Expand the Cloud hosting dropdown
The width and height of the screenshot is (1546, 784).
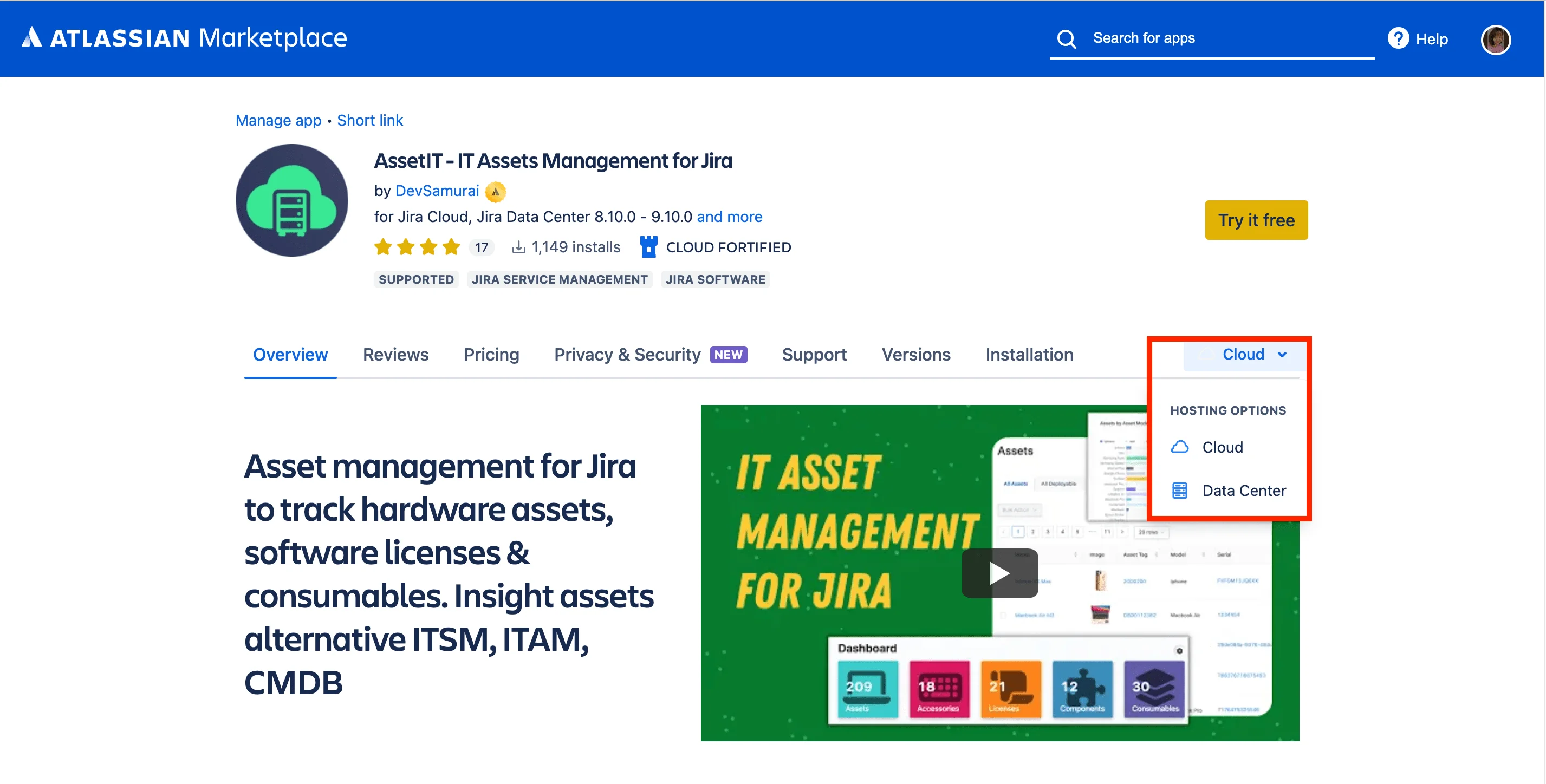coord(1244,355)
